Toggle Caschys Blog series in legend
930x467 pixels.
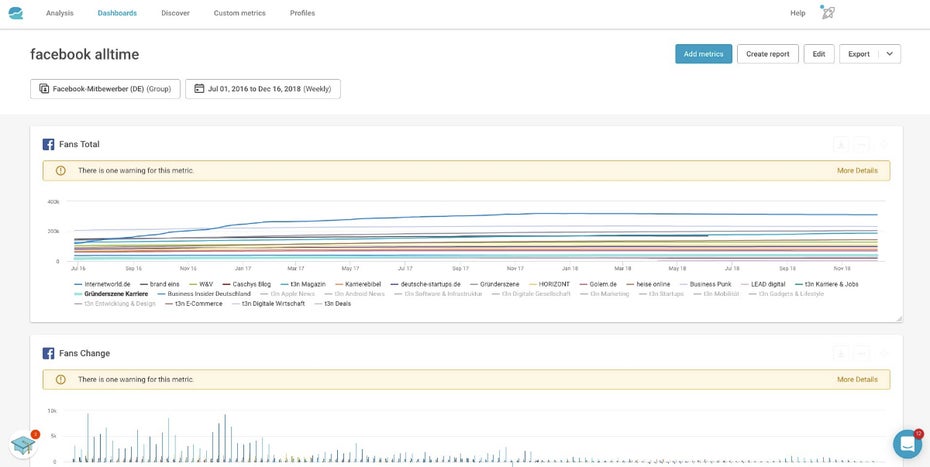(x=246, y=284)
